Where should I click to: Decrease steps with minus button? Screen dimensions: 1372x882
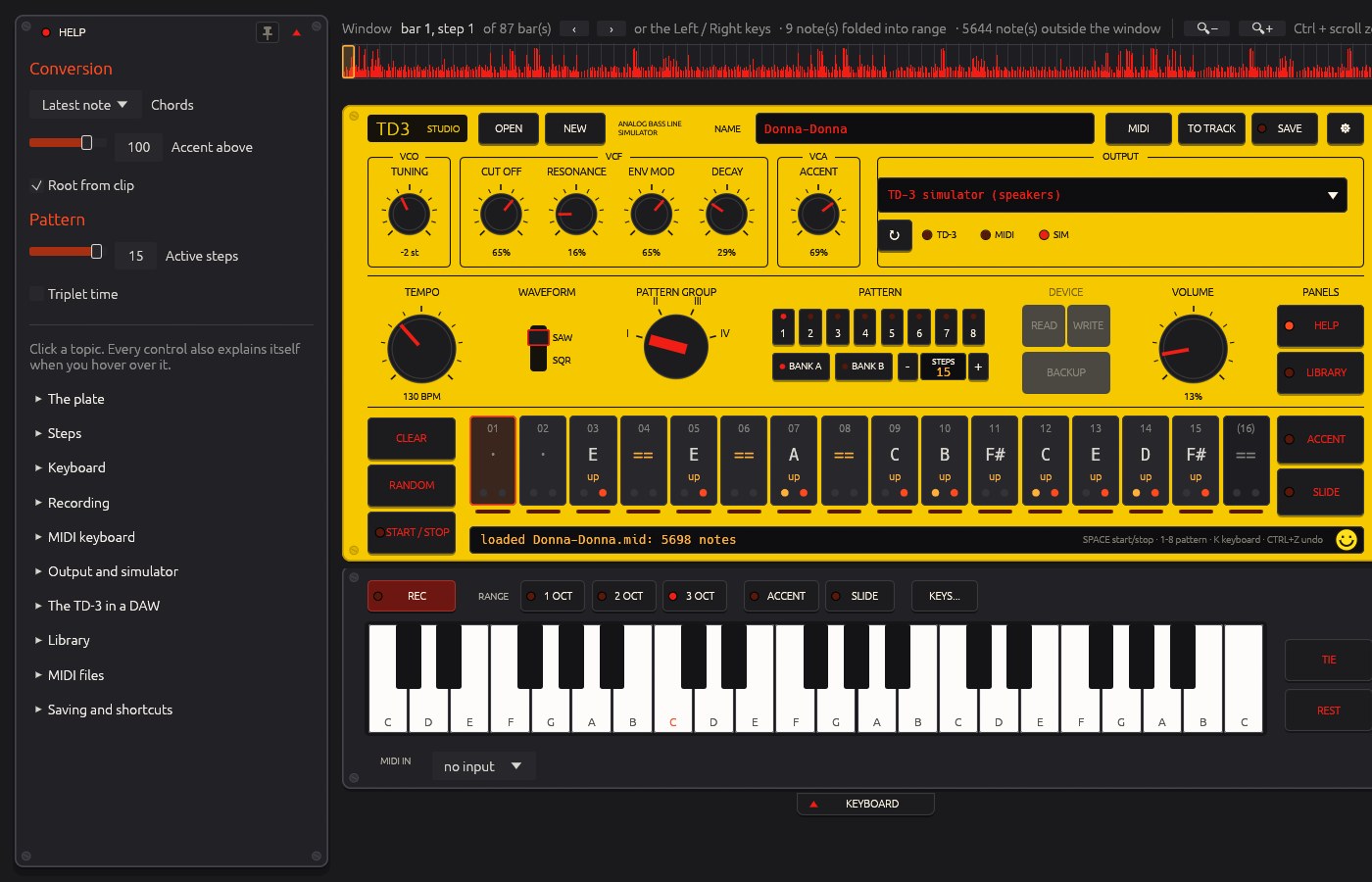coord(907,367)
